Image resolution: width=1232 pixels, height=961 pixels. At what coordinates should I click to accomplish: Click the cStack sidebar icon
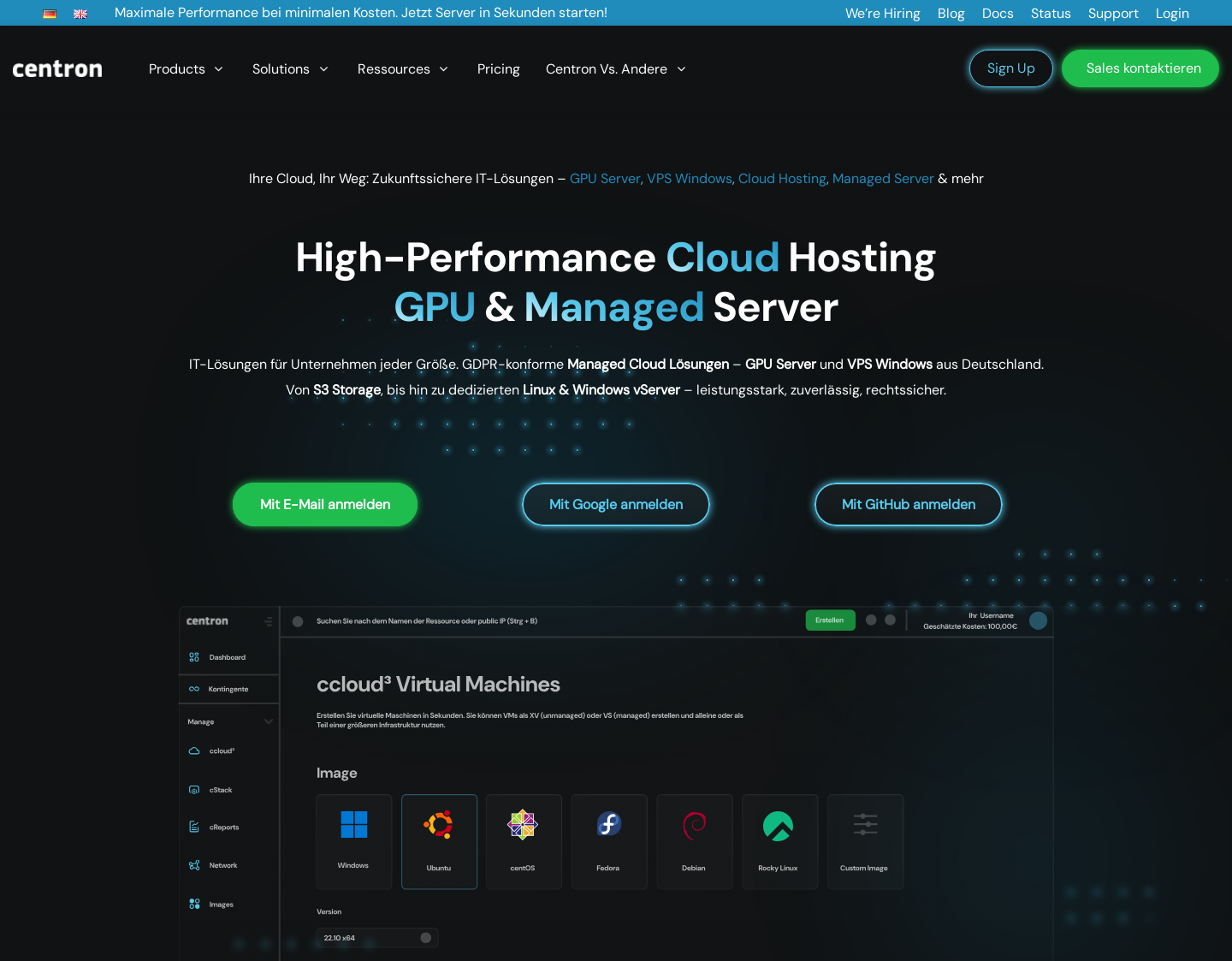pos(194,790)
